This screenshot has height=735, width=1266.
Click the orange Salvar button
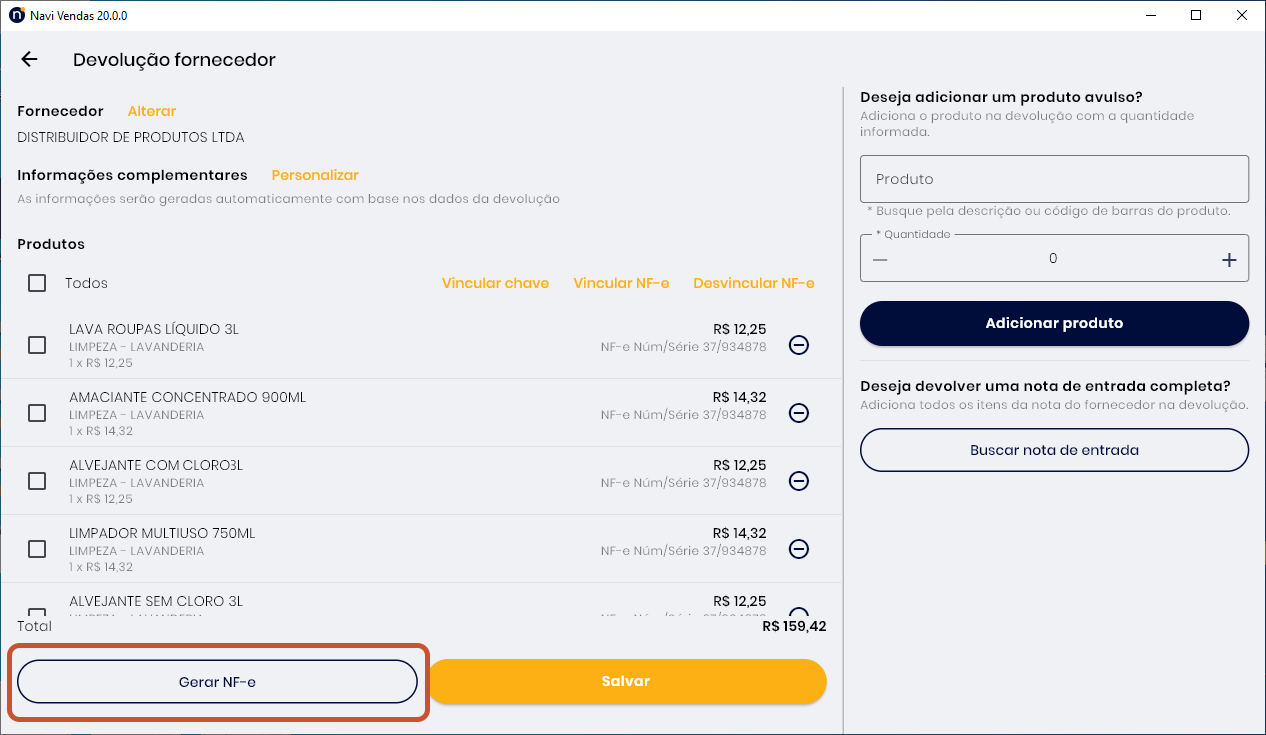[x=627, y=681]
